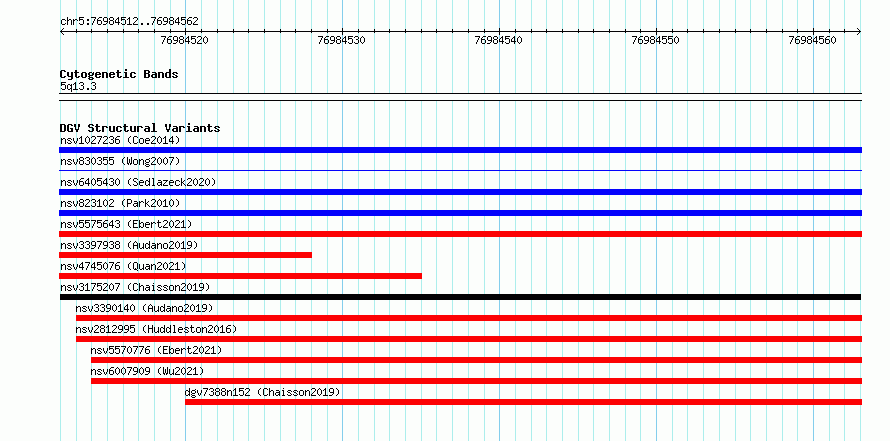Click ruler position 76984520

(x=184, y=40)
